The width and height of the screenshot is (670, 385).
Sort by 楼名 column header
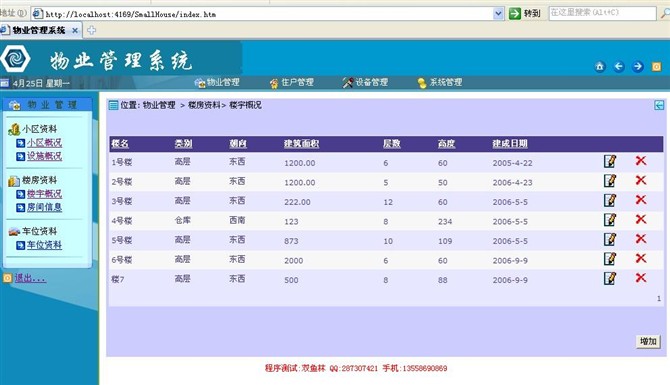pyautogui.click(x=120, y=144)
